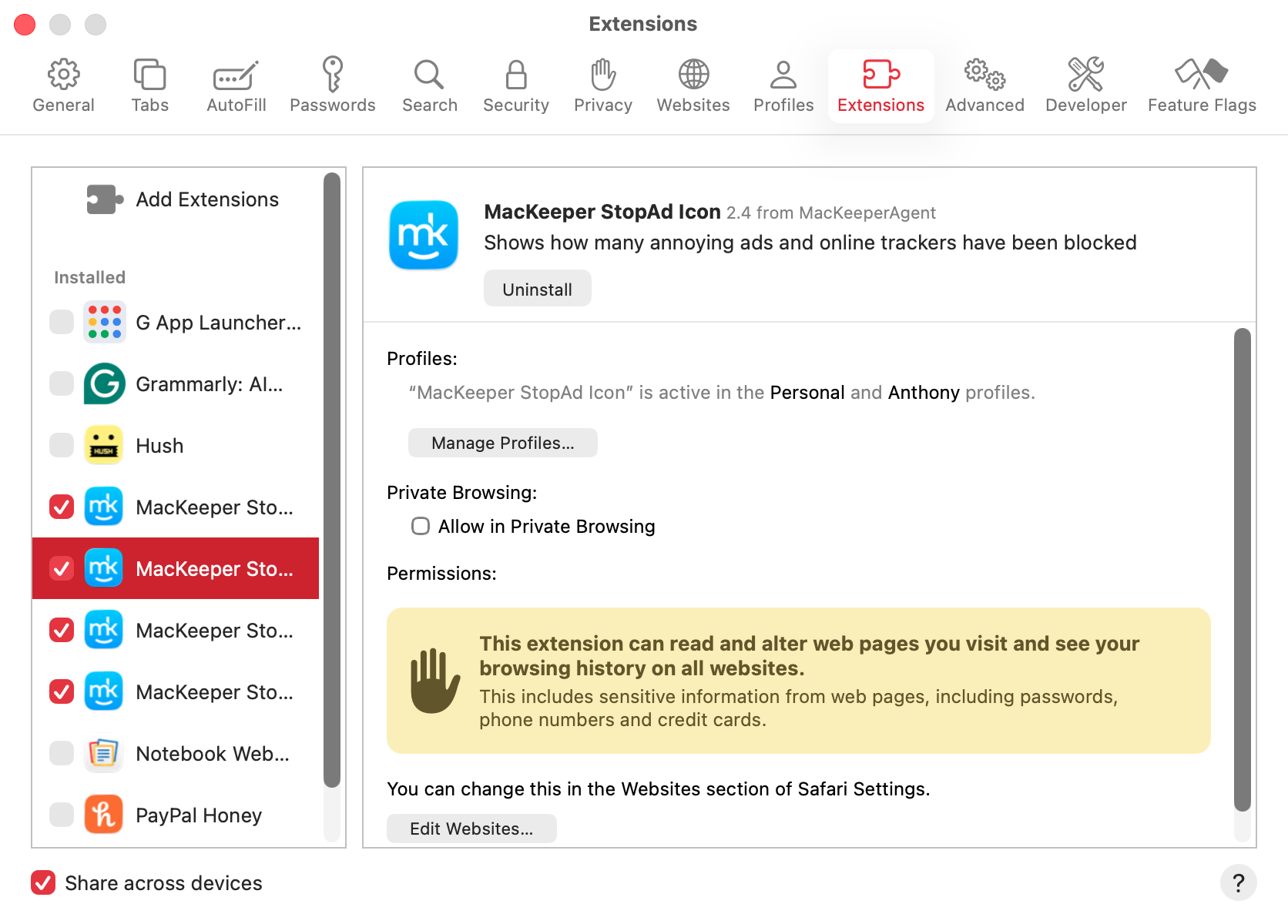Image resolution: width=1288 pixels, height=924 pixels.
Task: Click the G App Launcher icon
Action: (x=104, y=322)
